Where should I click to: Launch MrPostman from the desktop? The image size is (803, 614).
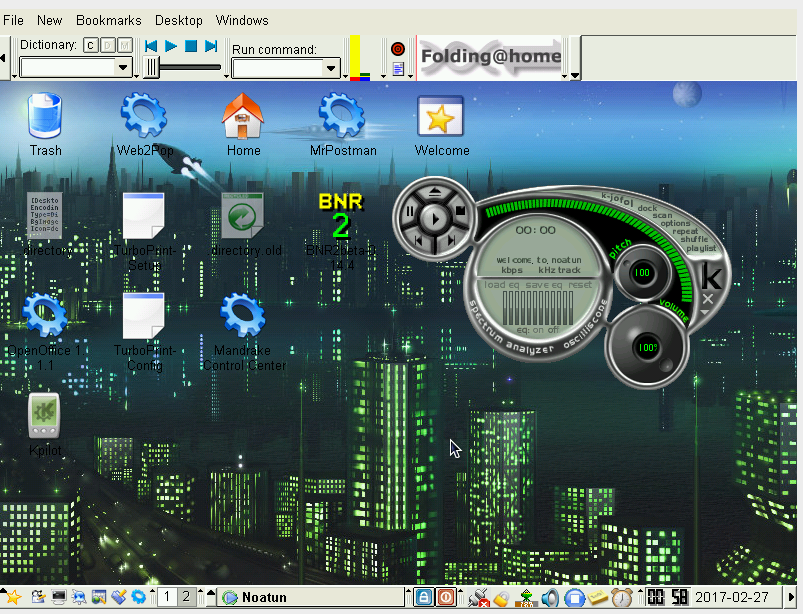[342, 116]
